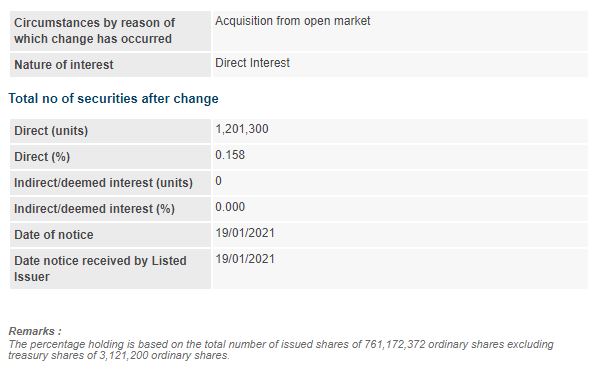Click the 'Remarks :' heading text

coord(35,331)
